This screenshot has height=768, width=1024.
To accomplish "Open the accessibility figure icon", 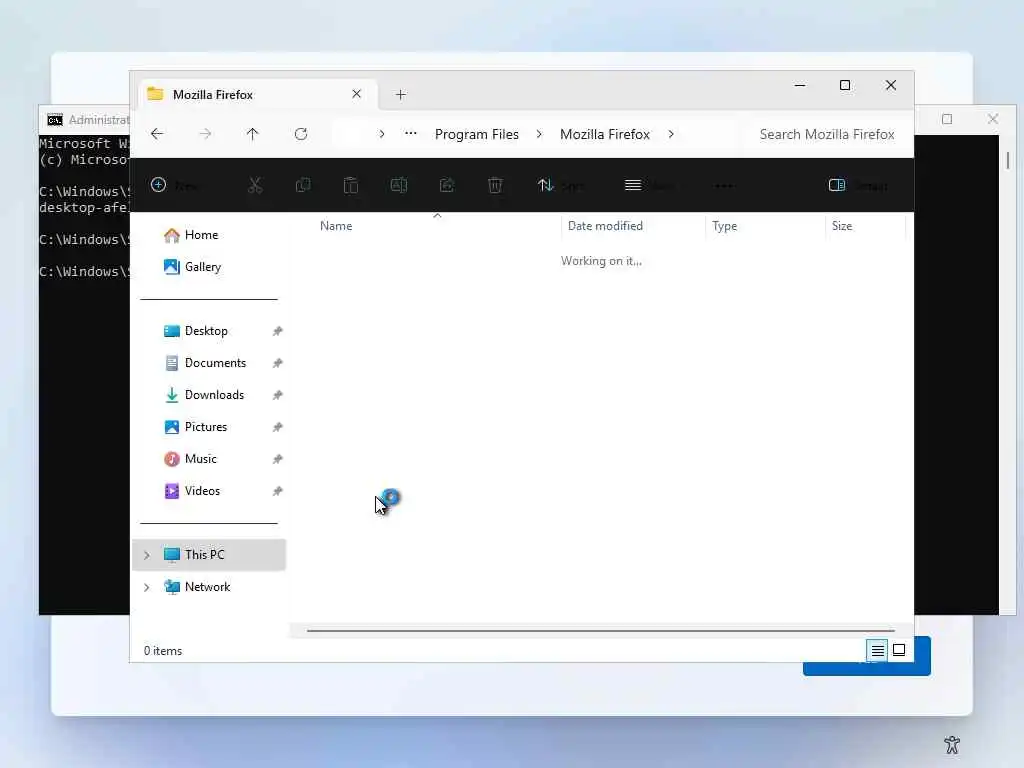I will point(952,744).
